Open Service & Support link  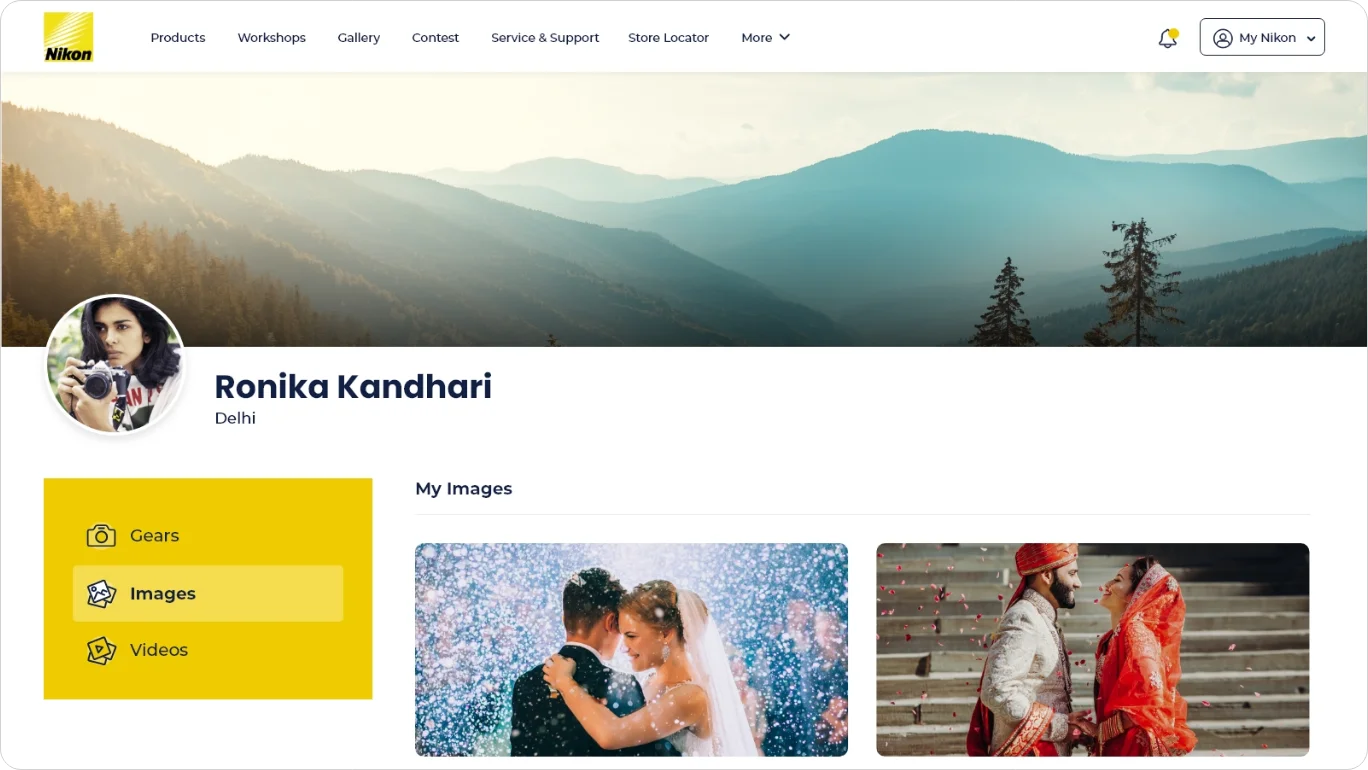(545, 37)
